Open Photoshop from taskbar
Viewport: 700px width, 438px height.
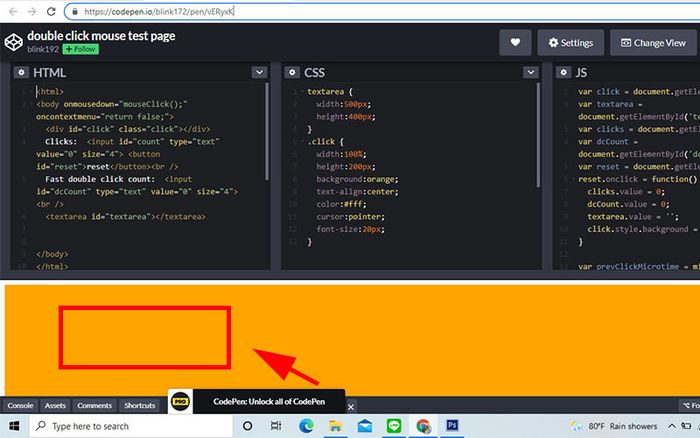(x=452, y=425)
